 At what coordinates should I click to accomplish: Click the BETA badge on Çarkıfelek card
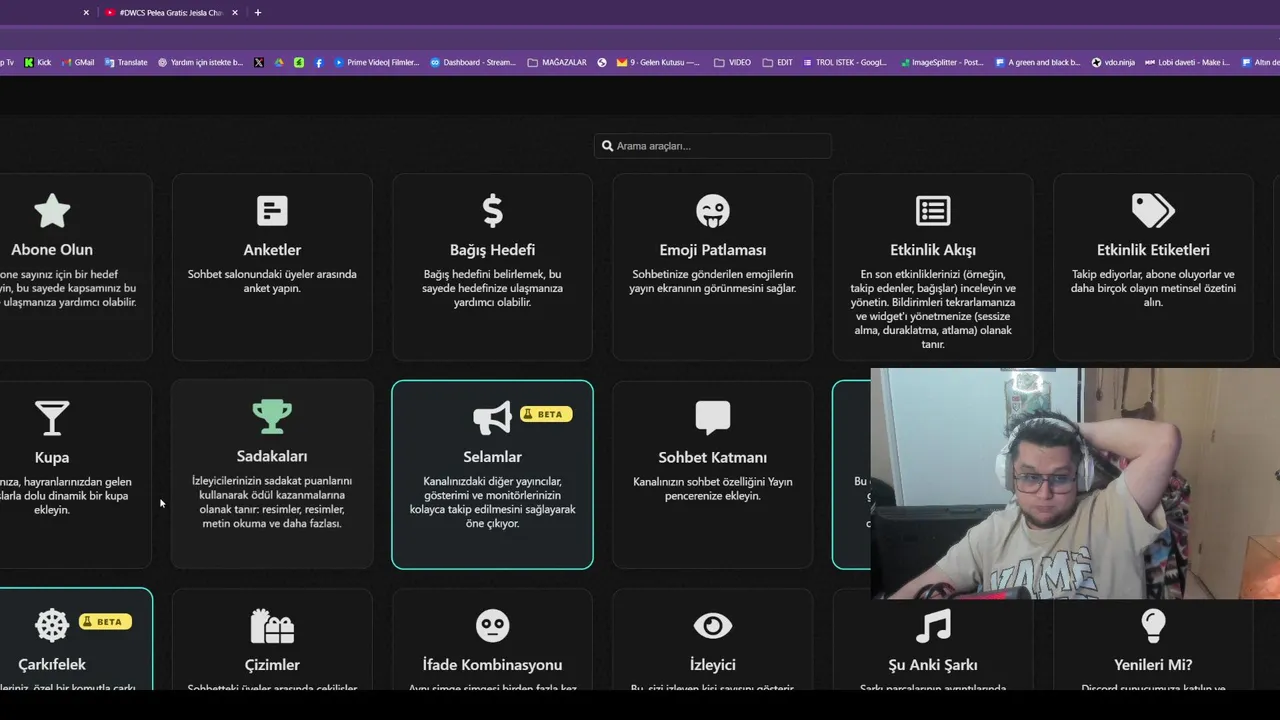click(105, 621)
